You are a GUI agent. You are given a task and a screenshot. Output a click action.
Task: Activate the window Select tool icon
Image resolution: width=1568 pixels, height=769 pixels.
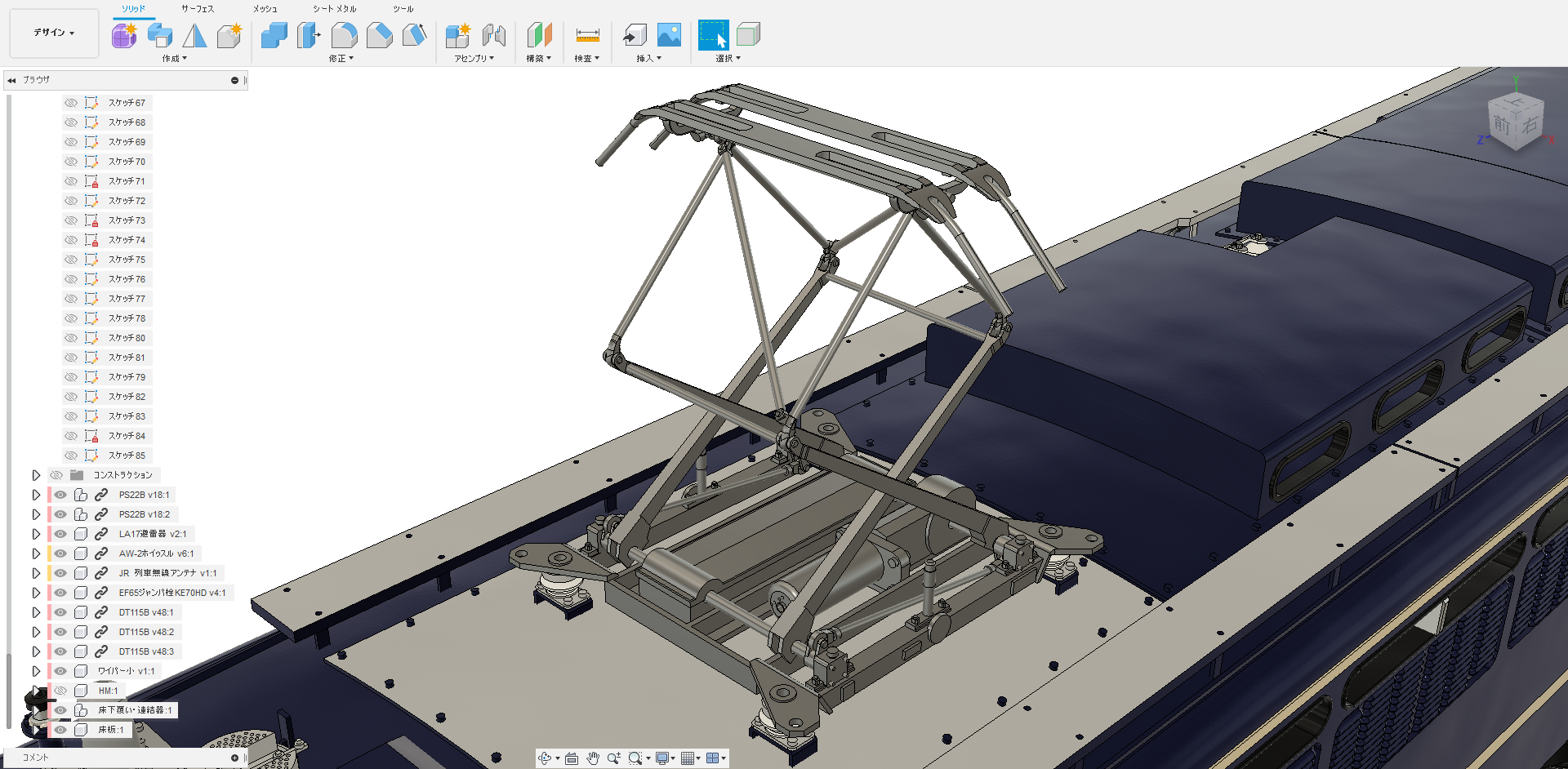pos(714,35)
